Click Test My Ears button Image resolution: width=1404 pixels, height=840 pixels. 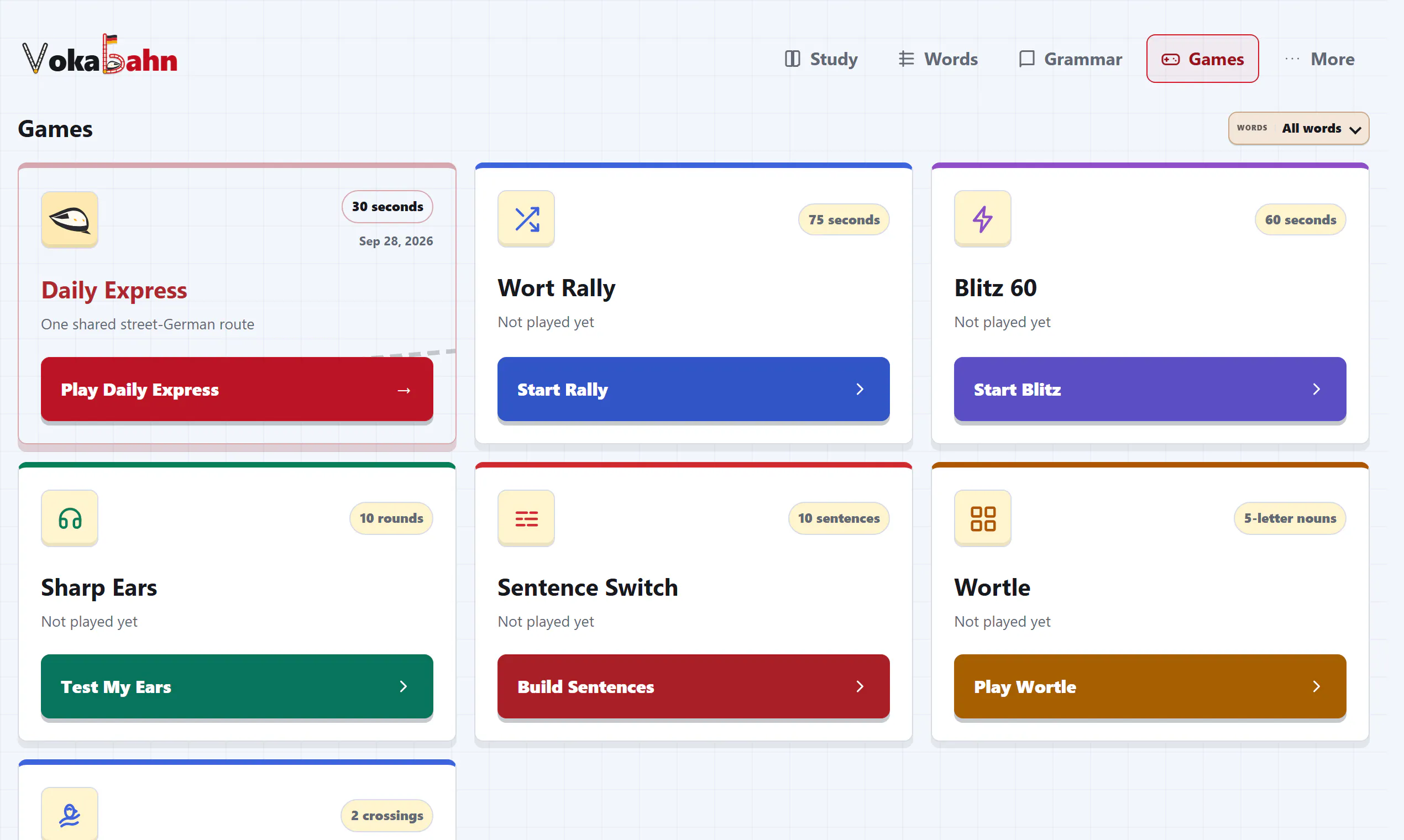tap(237, 686)
